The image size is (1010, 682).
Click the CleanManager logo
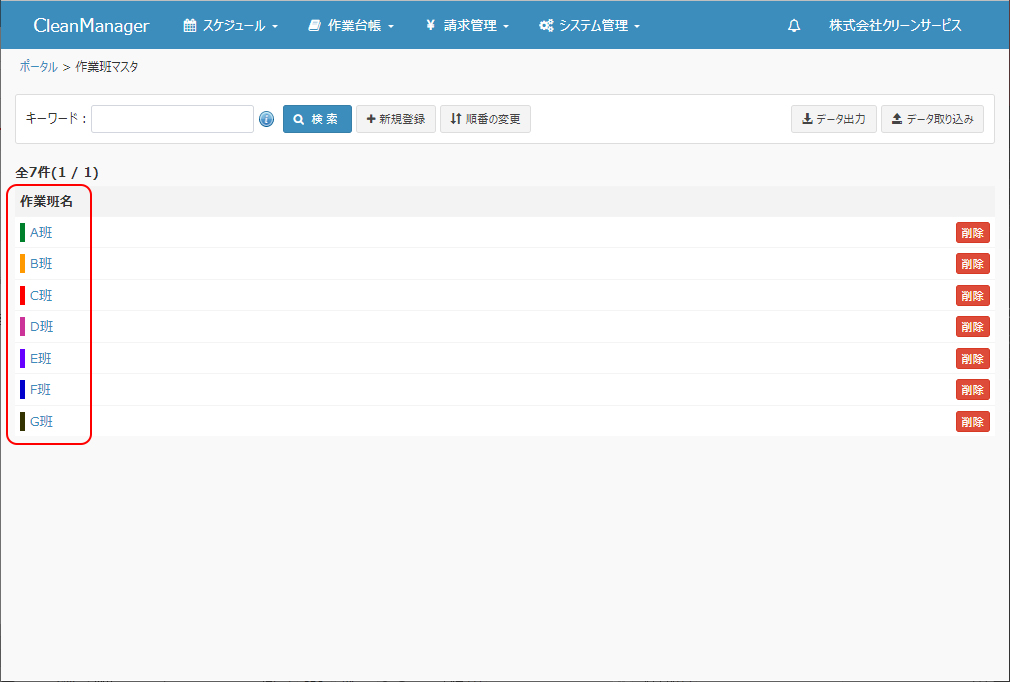(x=91, y=26)
